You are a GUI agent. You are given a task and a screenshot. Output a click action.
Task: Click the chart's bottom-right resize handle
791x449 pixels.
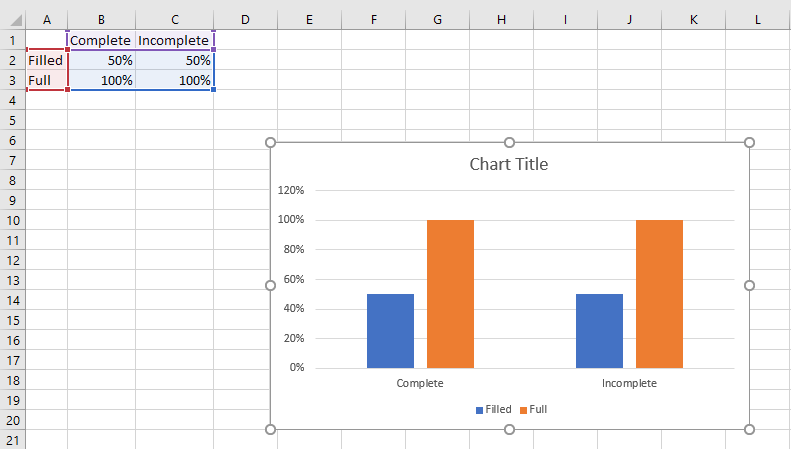[x=749, y=429]
